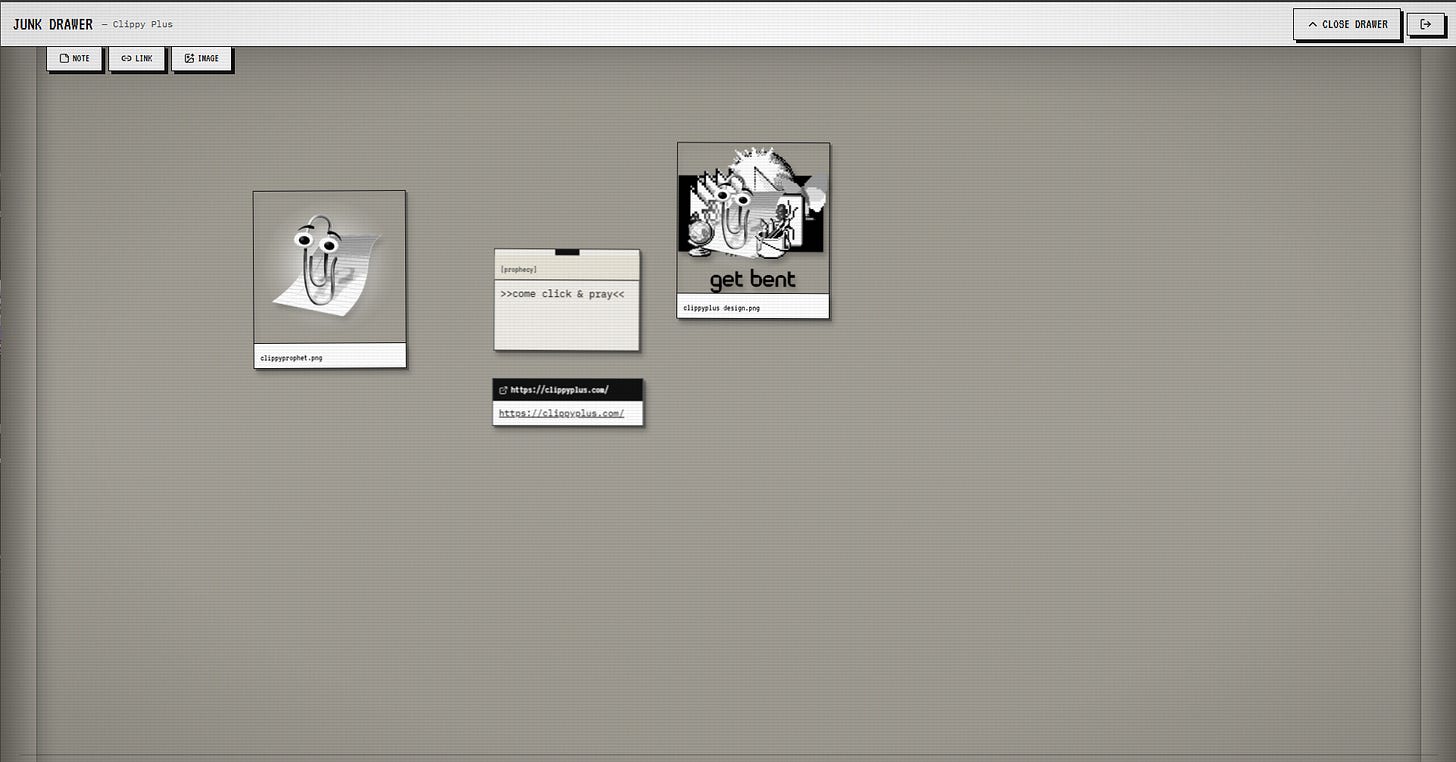This screenshot has height=762, width=1456.
Task: Click the '— Clippy Plus' subtitle
Action: pyautogui.click(x=137, y=24)
